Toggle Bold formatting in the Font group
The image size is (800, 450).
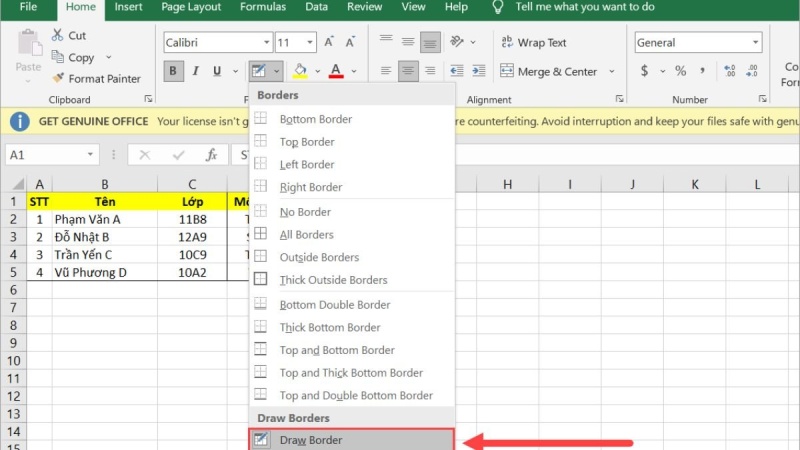(x=173, y=71)
